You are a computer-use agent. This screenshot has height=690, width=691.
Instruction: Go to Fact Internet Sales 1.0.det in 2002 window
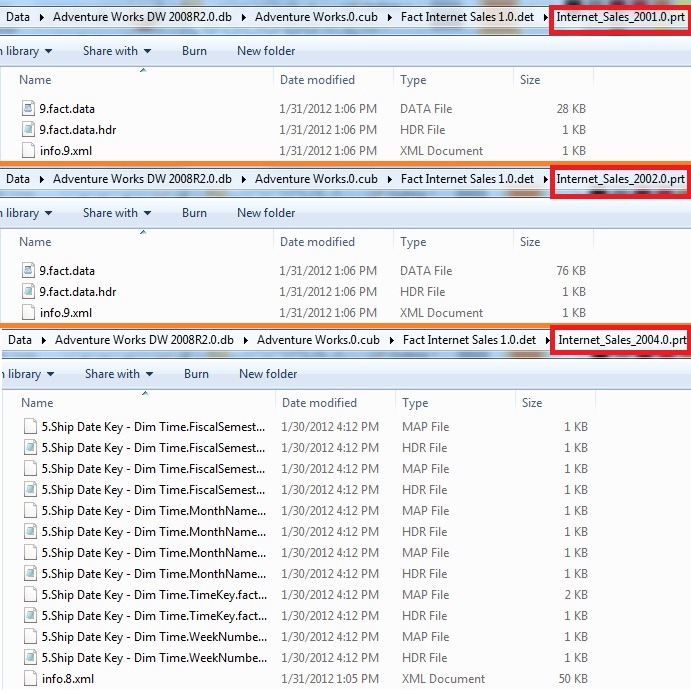tap(467, 179)
